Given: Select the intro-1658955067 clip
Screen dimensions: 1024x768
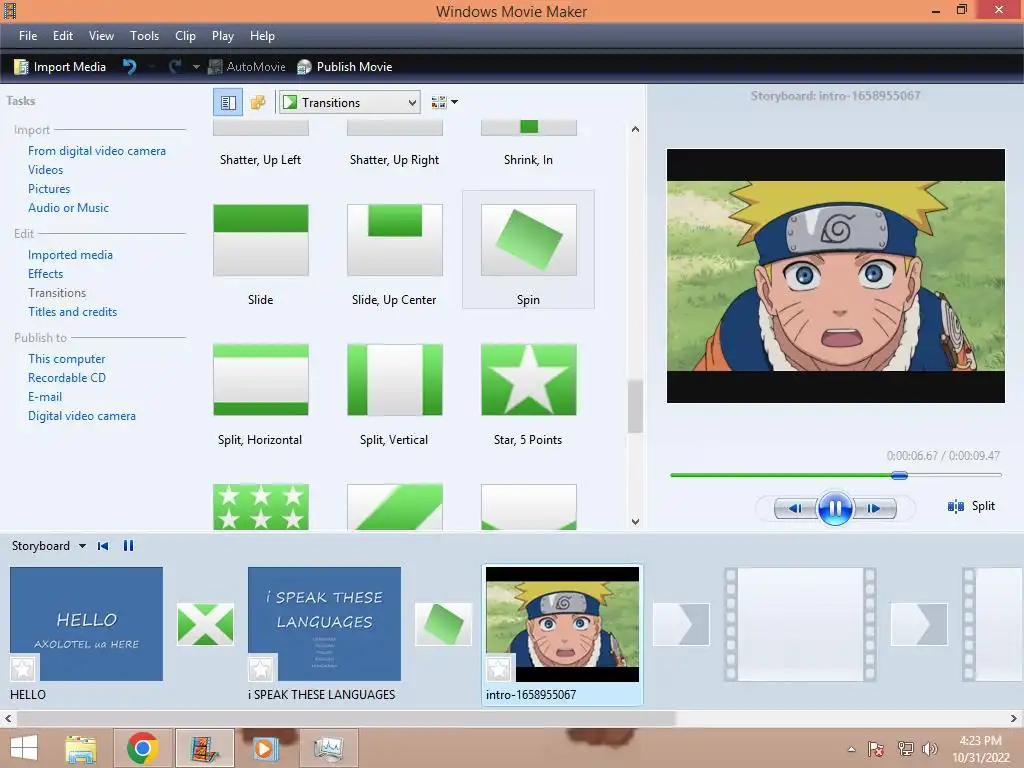Looking at the screenshot, I should coord(562,624).
